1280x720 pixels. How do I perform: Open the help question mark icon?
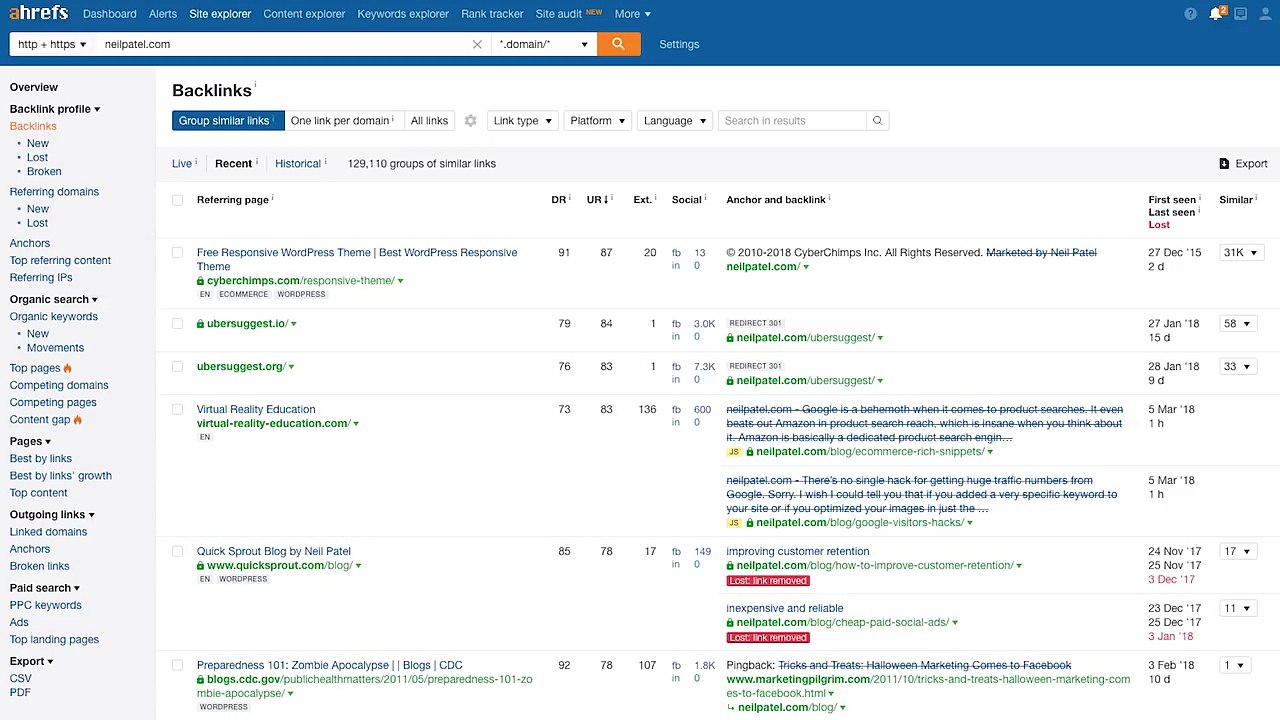click(1190, 14)
